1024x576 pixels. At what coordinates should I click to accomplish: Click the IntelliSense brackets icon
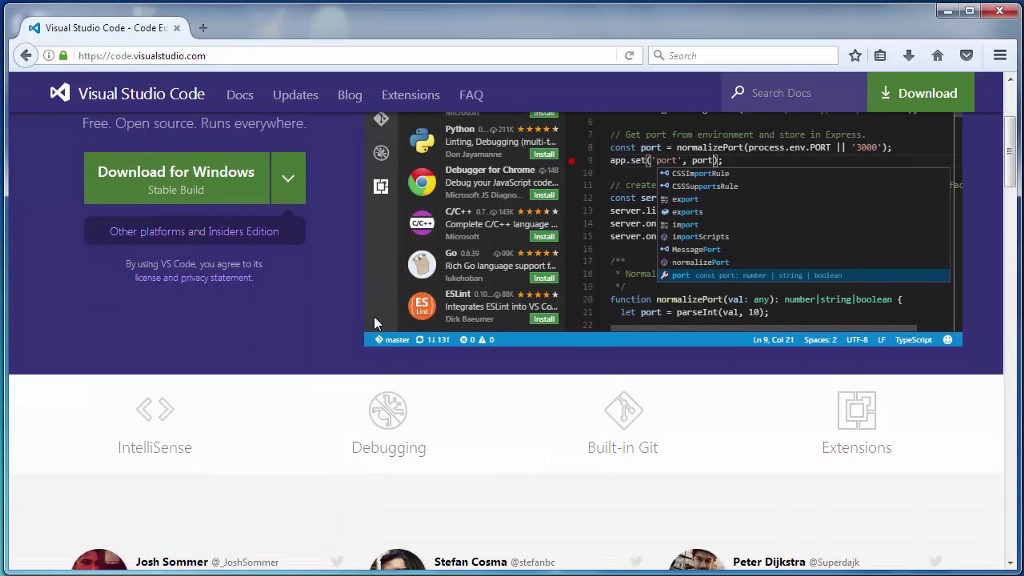(155, 409)
